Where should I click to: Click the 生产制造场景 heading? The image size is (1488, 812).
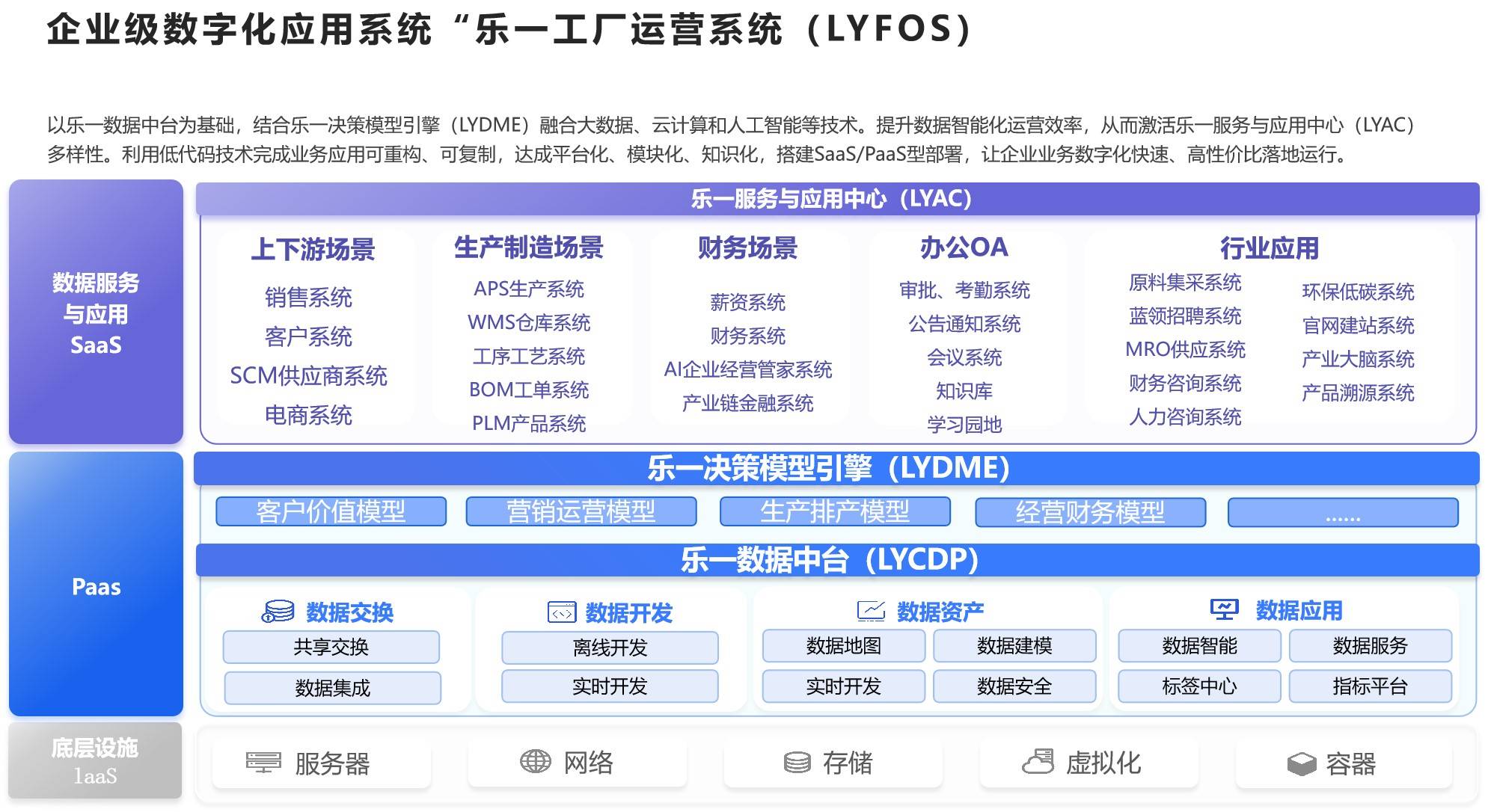(529, 247)
